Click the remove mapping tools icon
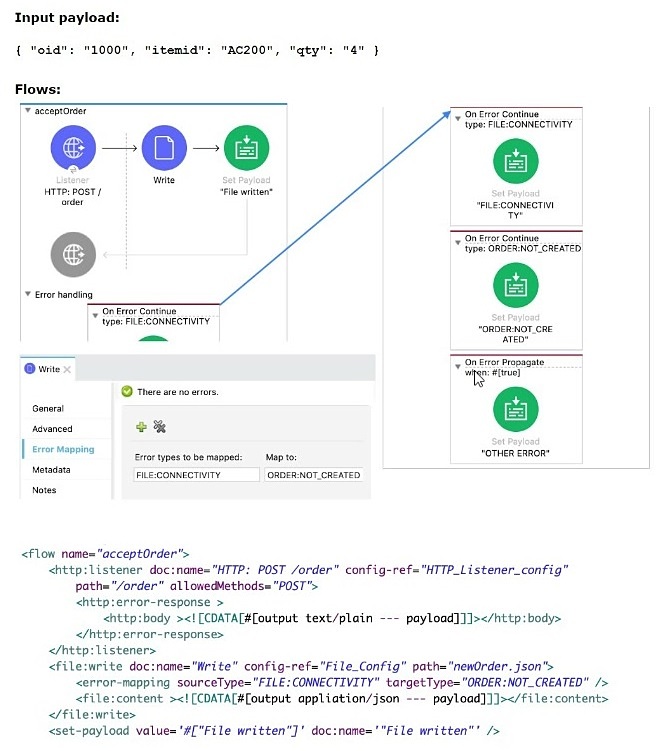659x751 pixels. 159,426
